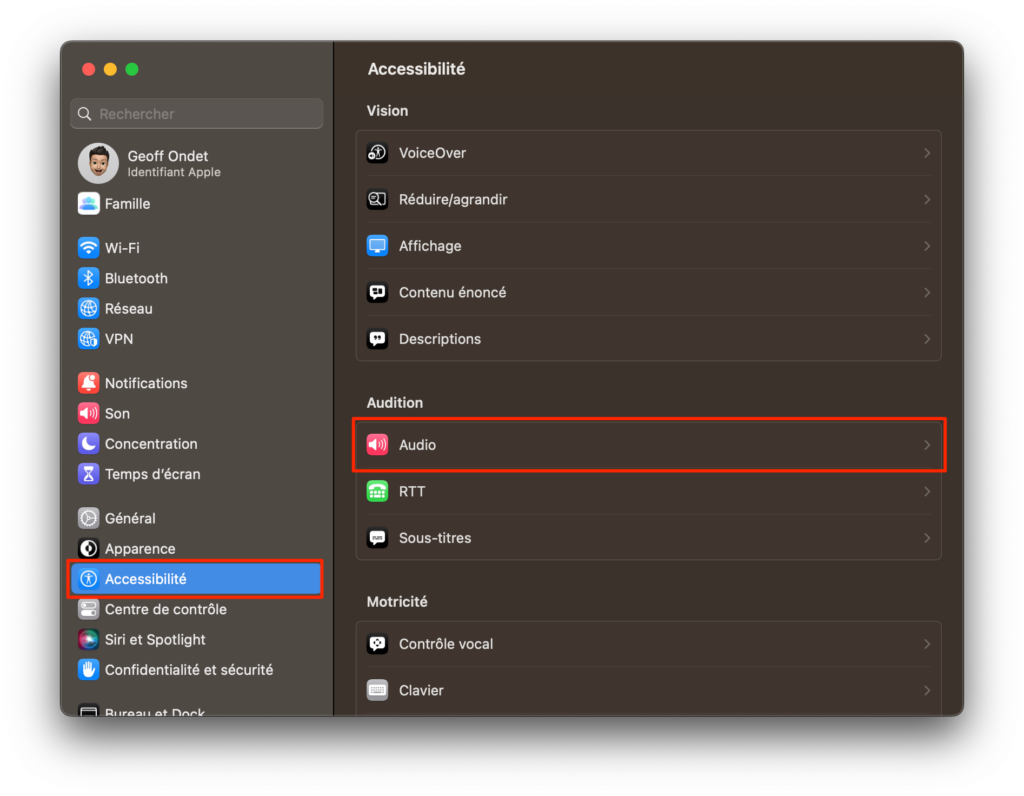
Task: Click the pink Audio speaker icon
Action: [x=377, y=445]
